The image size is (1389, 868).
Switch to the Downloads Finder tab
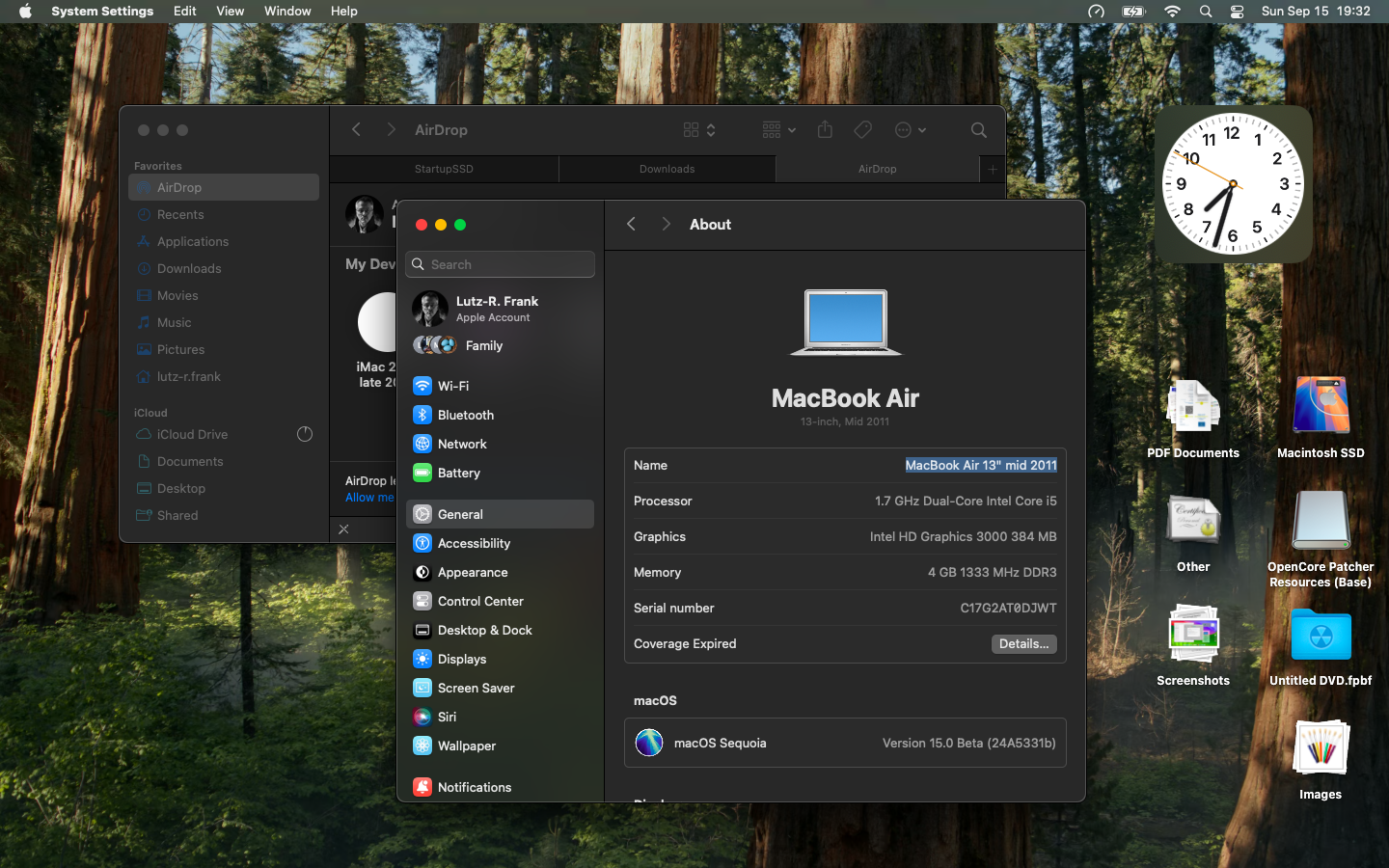tap(667, 169)
